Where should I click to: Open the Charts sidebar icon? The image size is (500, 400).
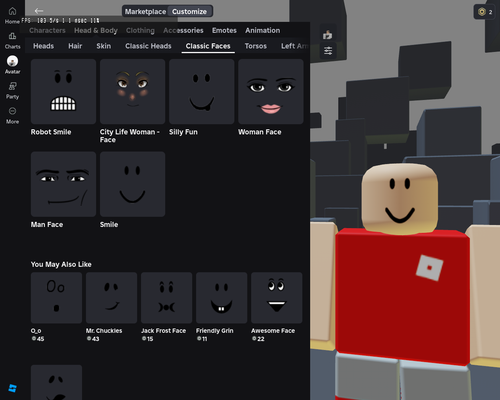12,36
